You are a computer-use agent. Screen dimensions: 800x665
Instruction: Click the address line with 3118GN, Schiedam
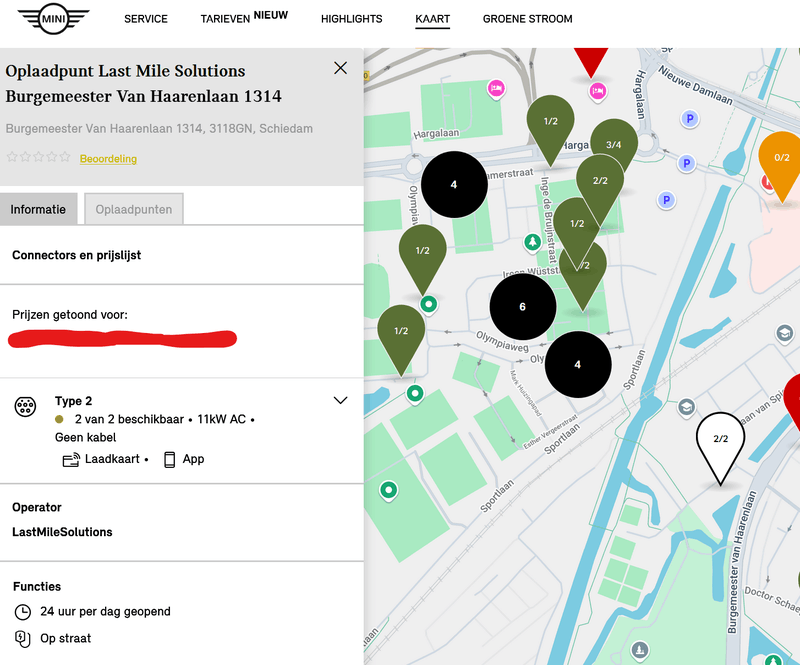tap(159, 129)
